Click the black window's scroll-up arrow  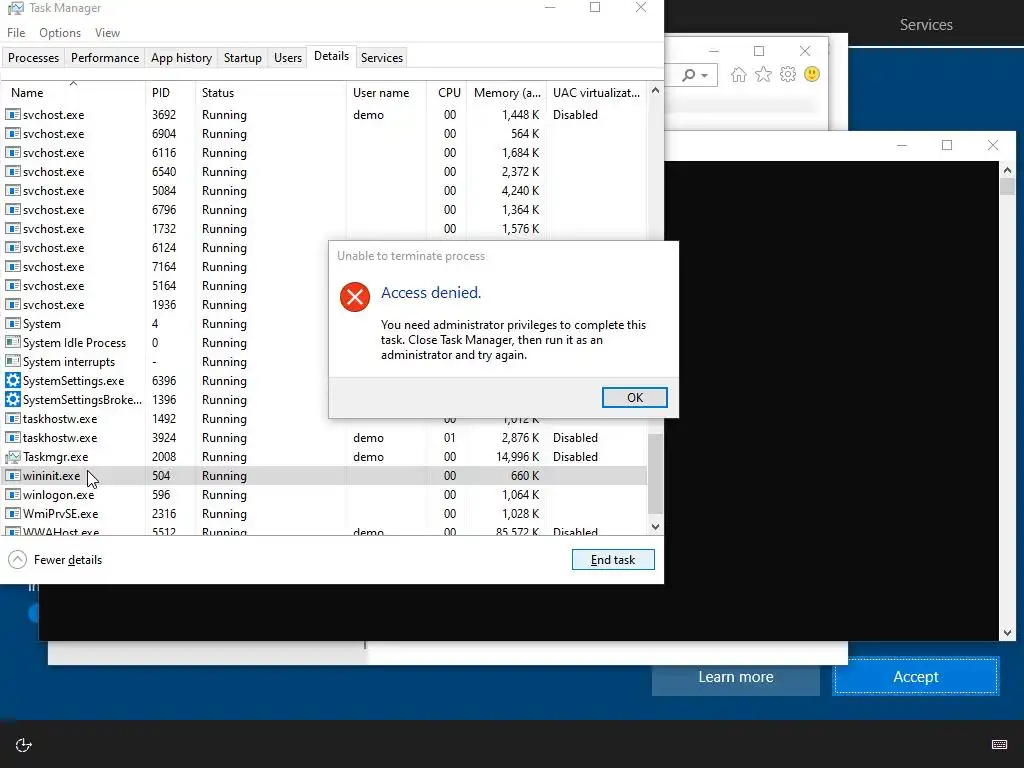tap(1007, 170)
